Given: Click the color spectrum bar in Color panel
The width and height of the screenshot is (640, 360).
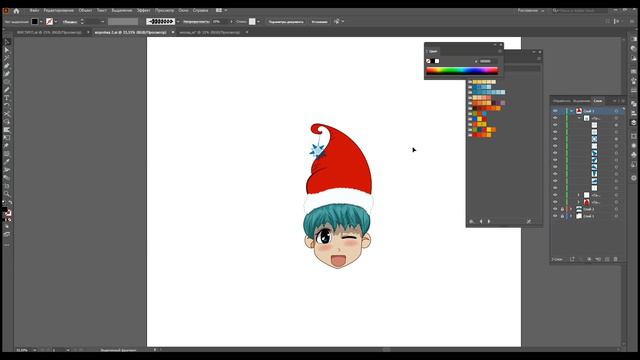Looking at the screenshot, I should click(462, 71).
